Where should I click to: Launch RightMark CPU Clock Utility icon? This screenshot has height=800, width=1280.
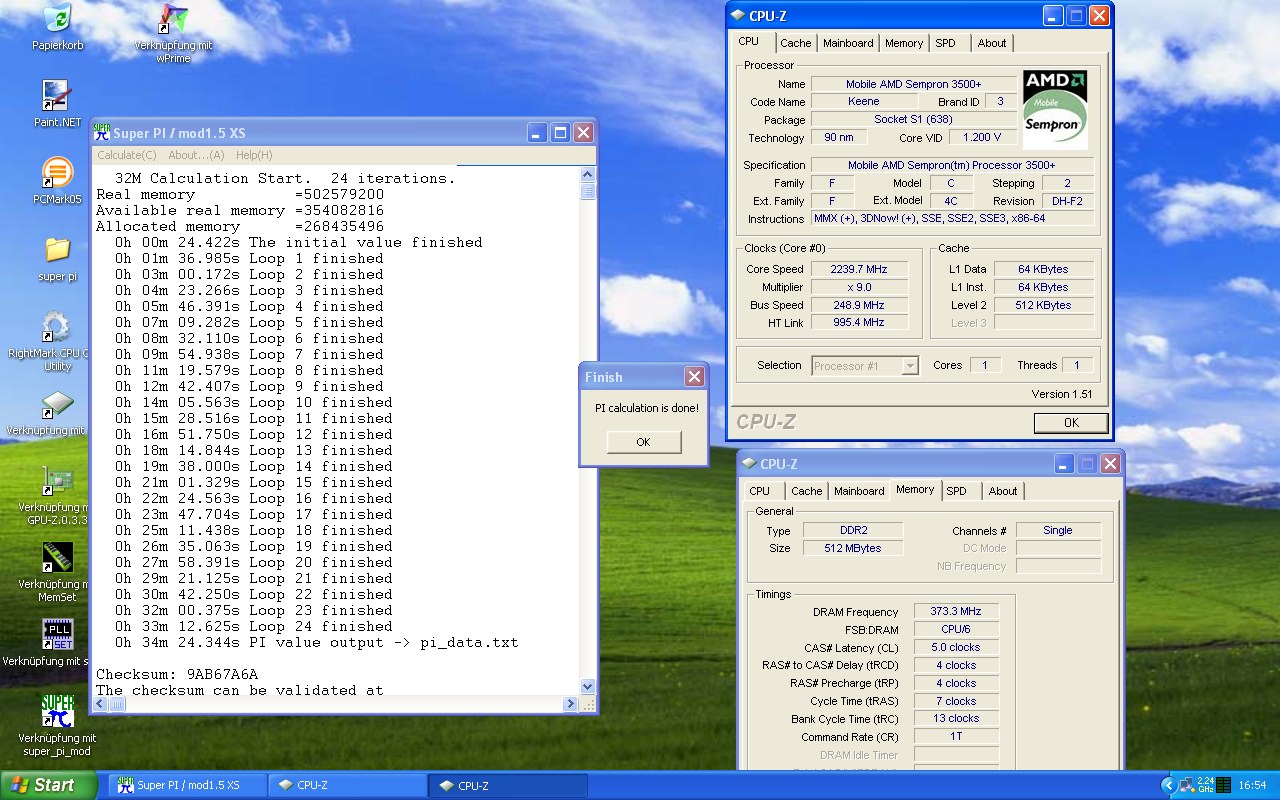(x=57, y=326)
